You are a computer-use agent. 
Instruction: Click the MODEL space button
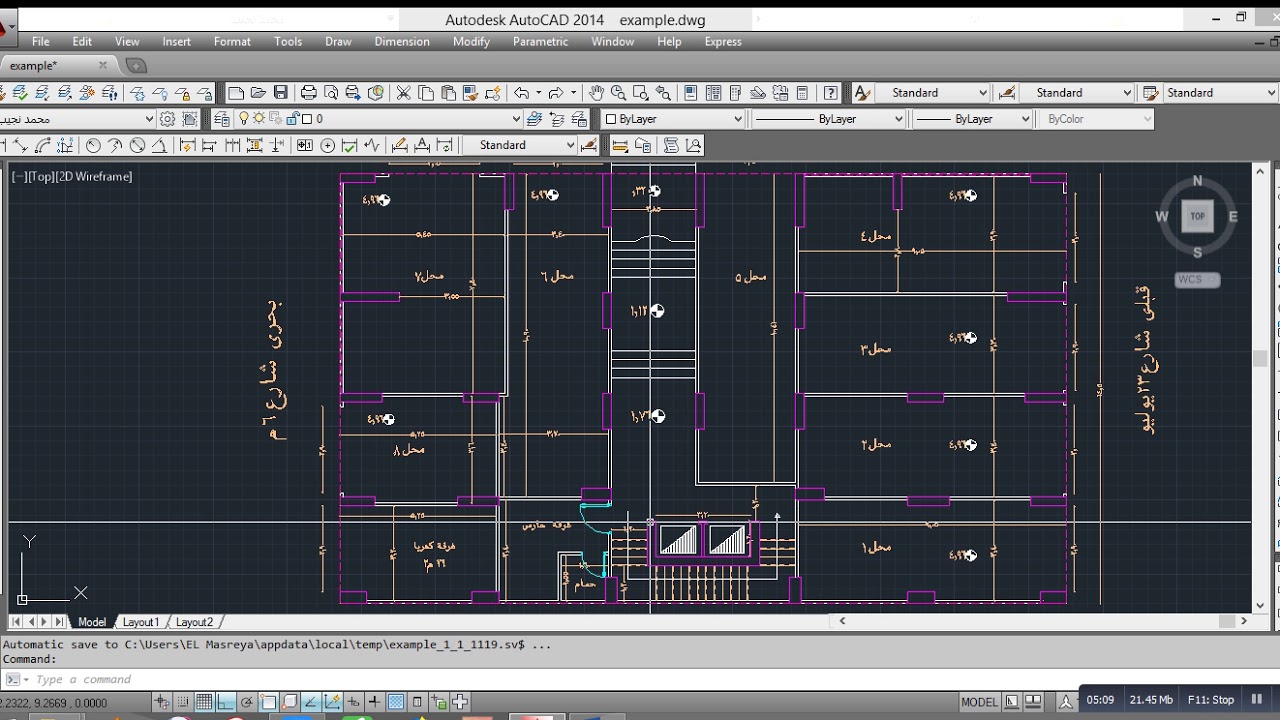tap(979, 702)
